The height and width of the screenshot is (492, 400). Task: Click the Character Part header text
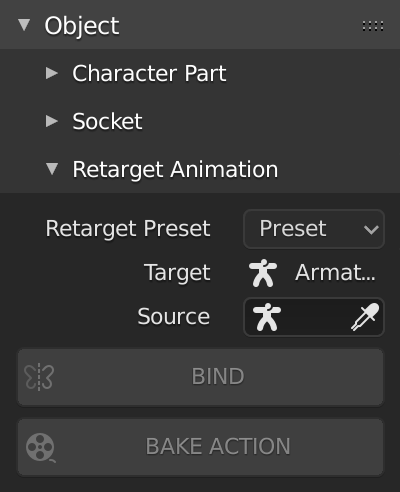[149, 73]
